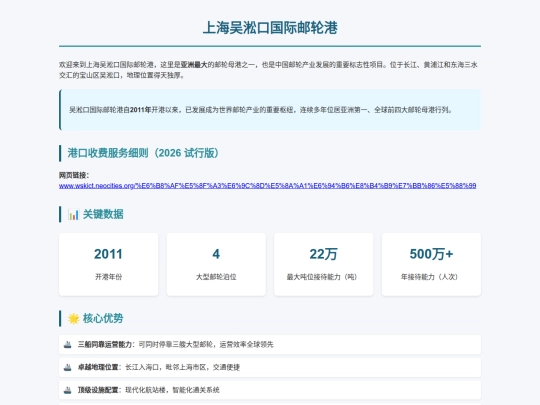The image size is (540, 405).
Task: Click the 关键数据 section heading
Action: coord(103,214)
